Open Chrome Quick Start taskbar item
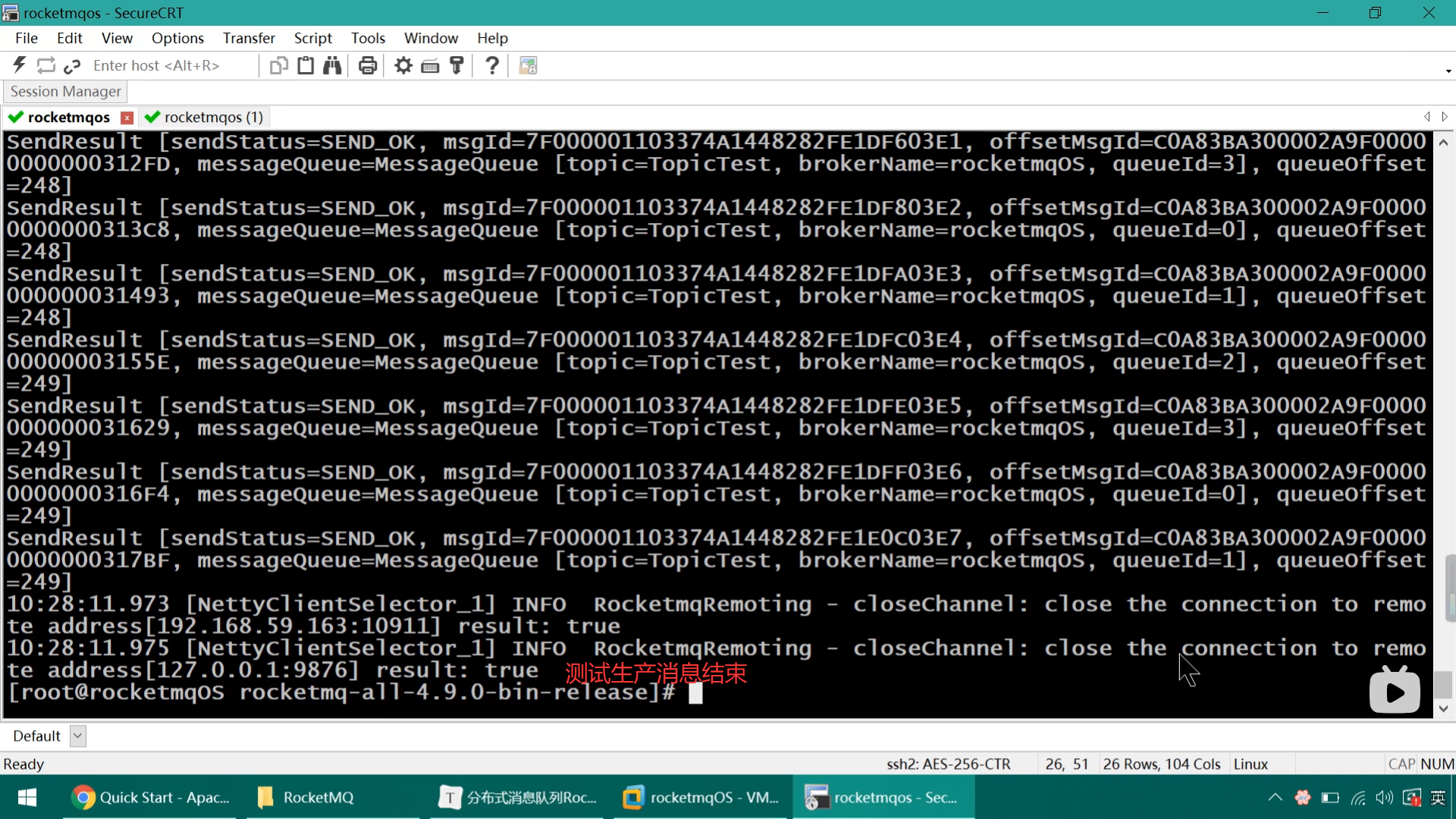The width and height of the screenshot is (1456, 819). coord(150,797)
